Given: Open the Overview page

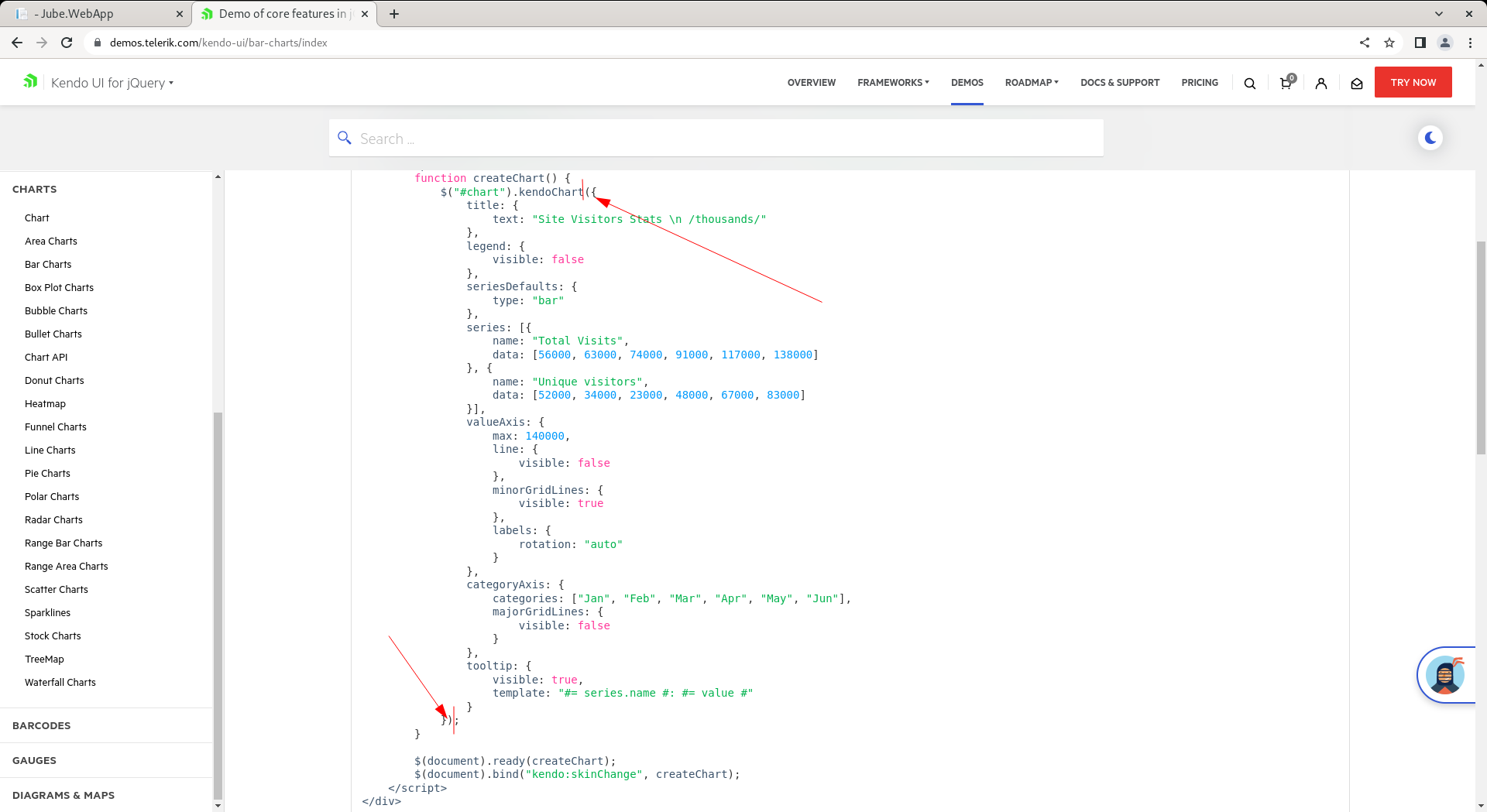Looking at the screenshot, I should click(811, 83).
